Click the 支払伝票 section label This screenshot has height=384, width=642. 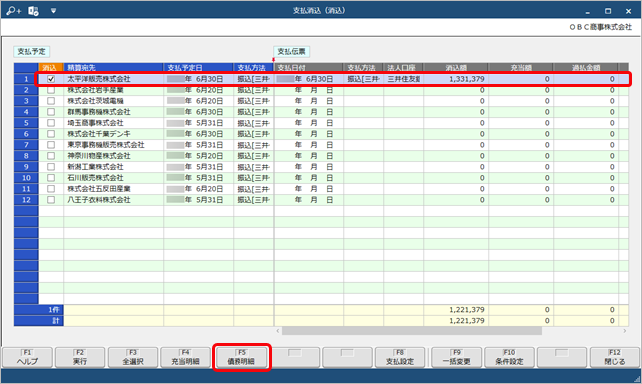pyautogui.click(x=292, y=52)
